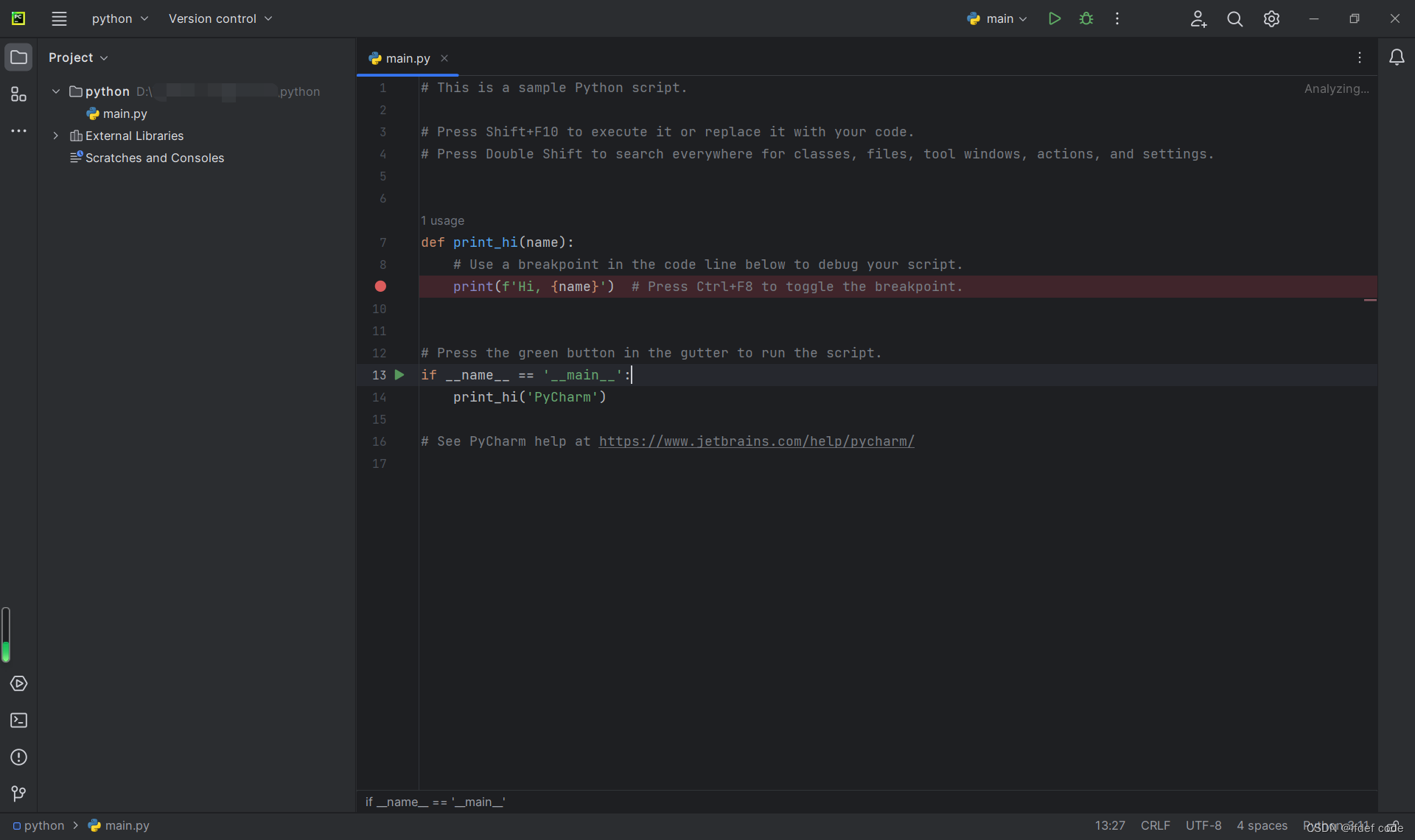Viewport: 1415px width, 840px height.
Task: Open IDE settings gear
Action: pyautogui.click(x=1271, y=18)
